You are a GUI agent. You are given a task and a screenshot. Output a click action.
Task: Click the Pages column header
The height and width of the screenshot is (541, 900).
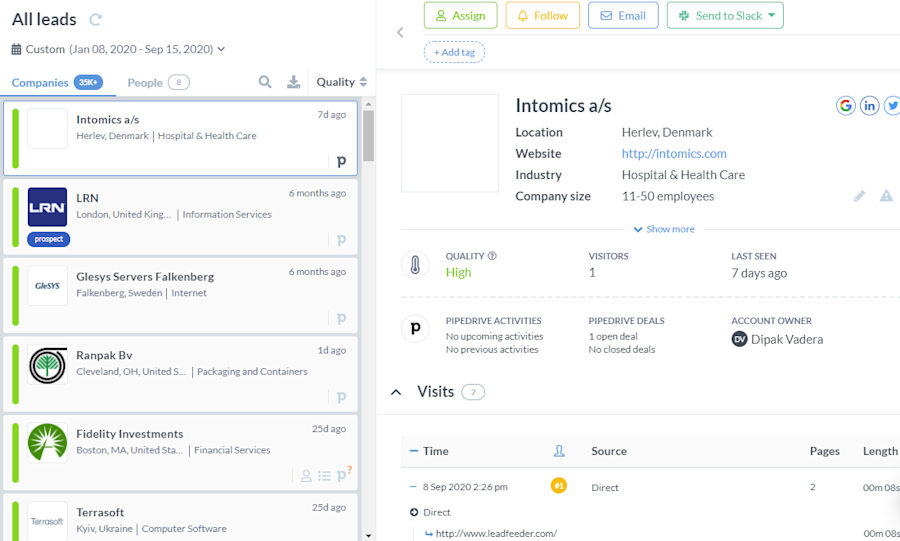coord(824,451)
